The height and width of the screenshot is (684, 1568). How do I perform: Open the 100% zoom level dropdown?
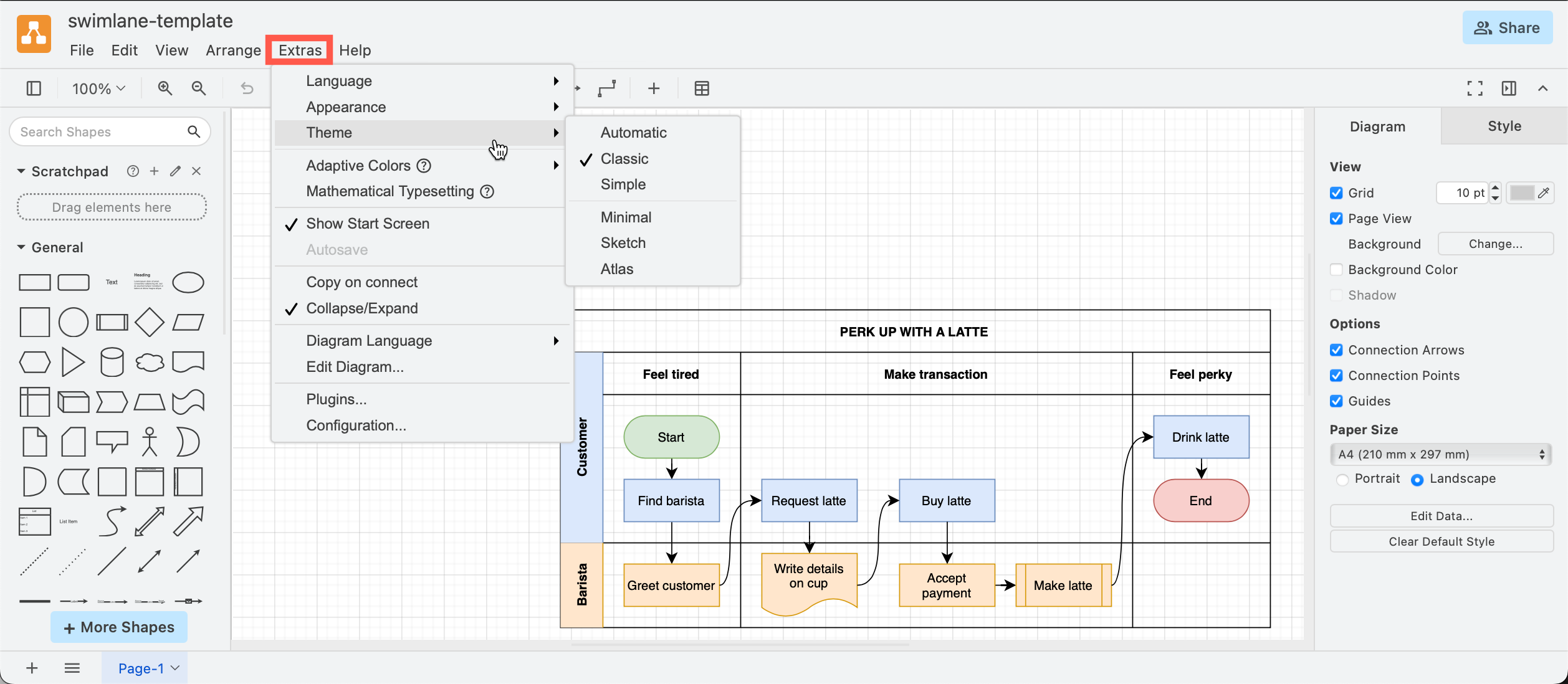98,88
